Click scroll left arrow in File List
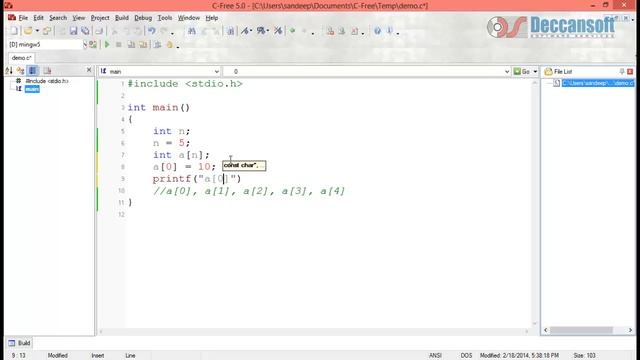This screenshot has height=360, width=640. click(x=546, y=330)
